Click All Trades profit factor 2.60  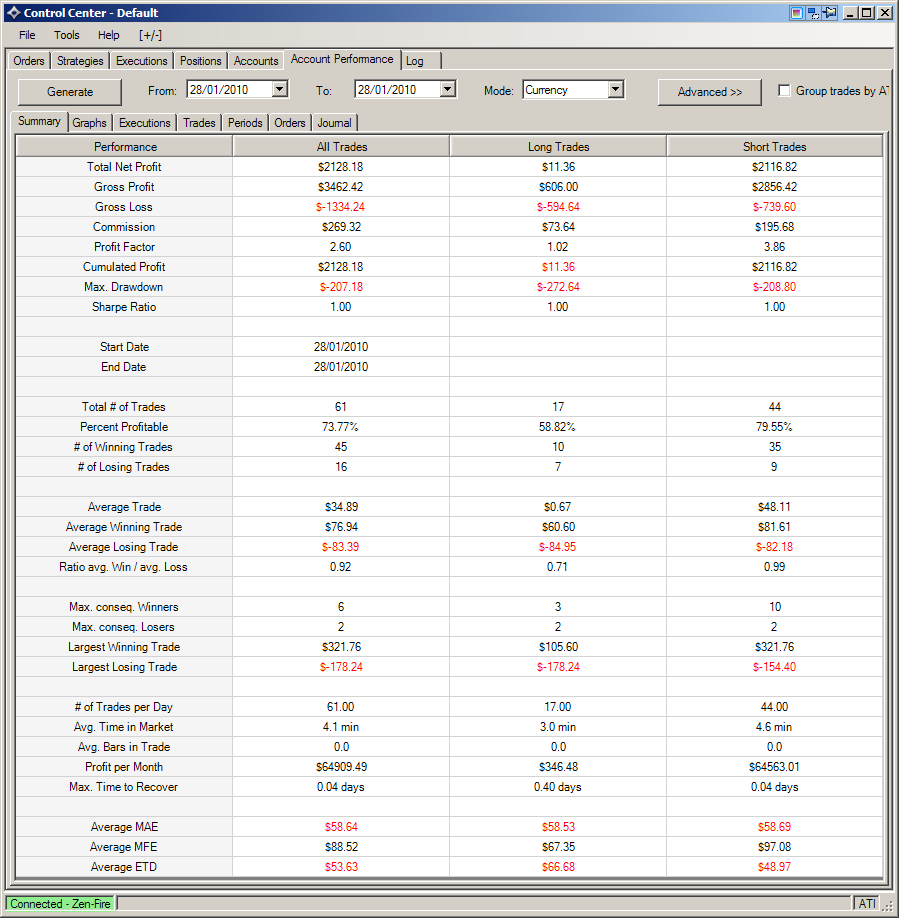[341, 246]
